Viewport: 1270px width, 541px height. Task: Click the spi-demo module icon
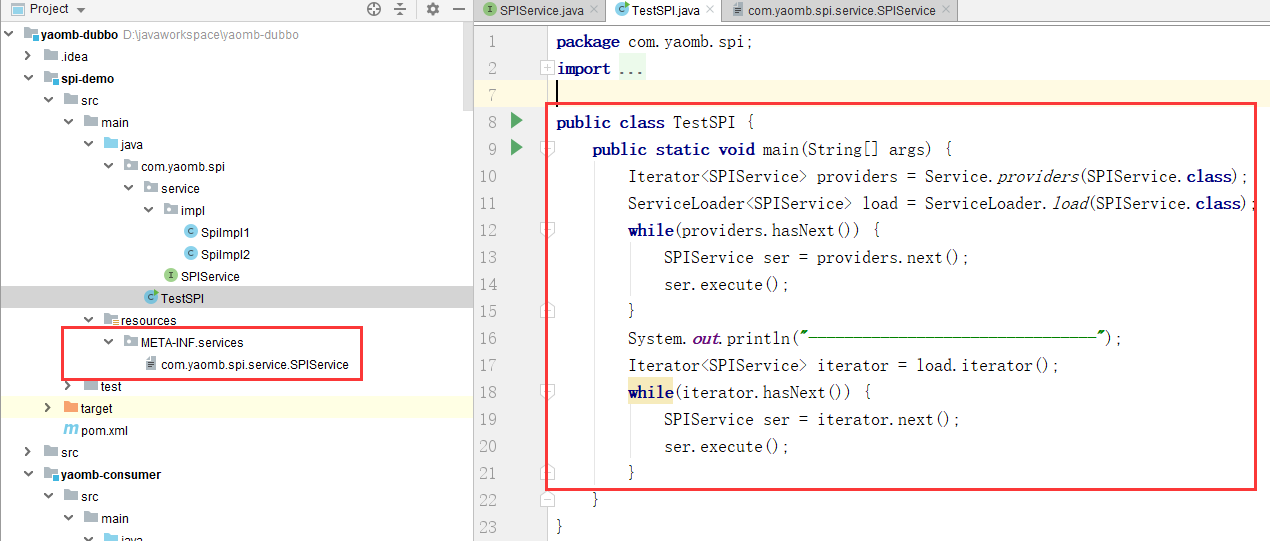(51, 78)
